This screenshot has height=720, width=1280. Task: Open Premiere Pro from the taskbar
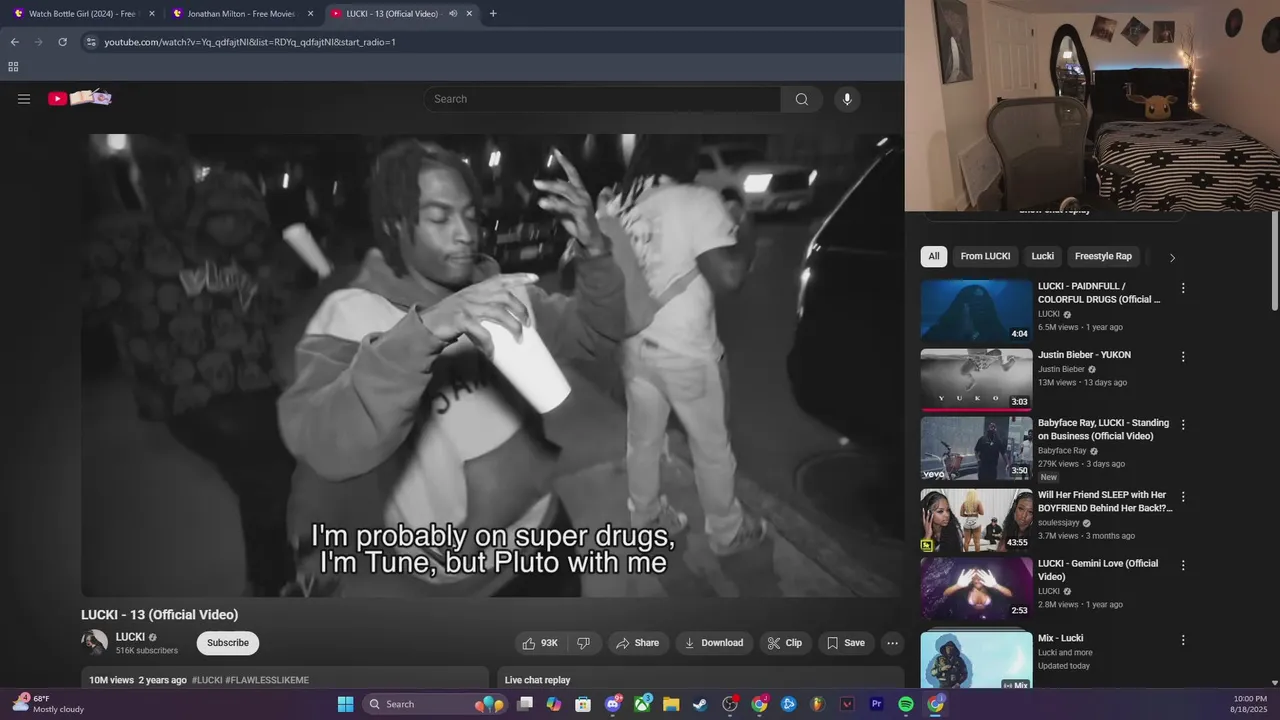point(877,704)
